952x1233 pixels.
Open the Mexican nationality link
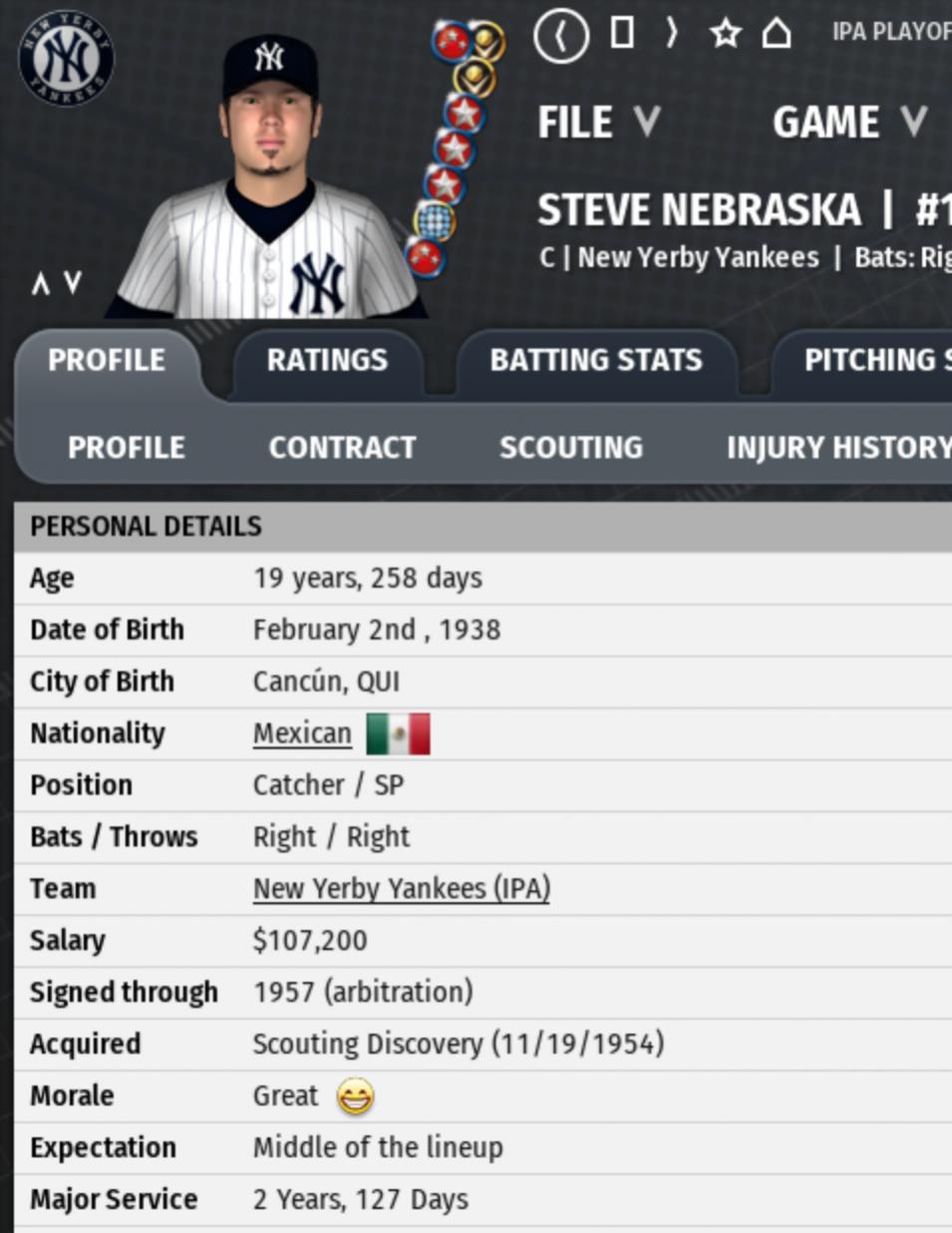click(302, 734)
